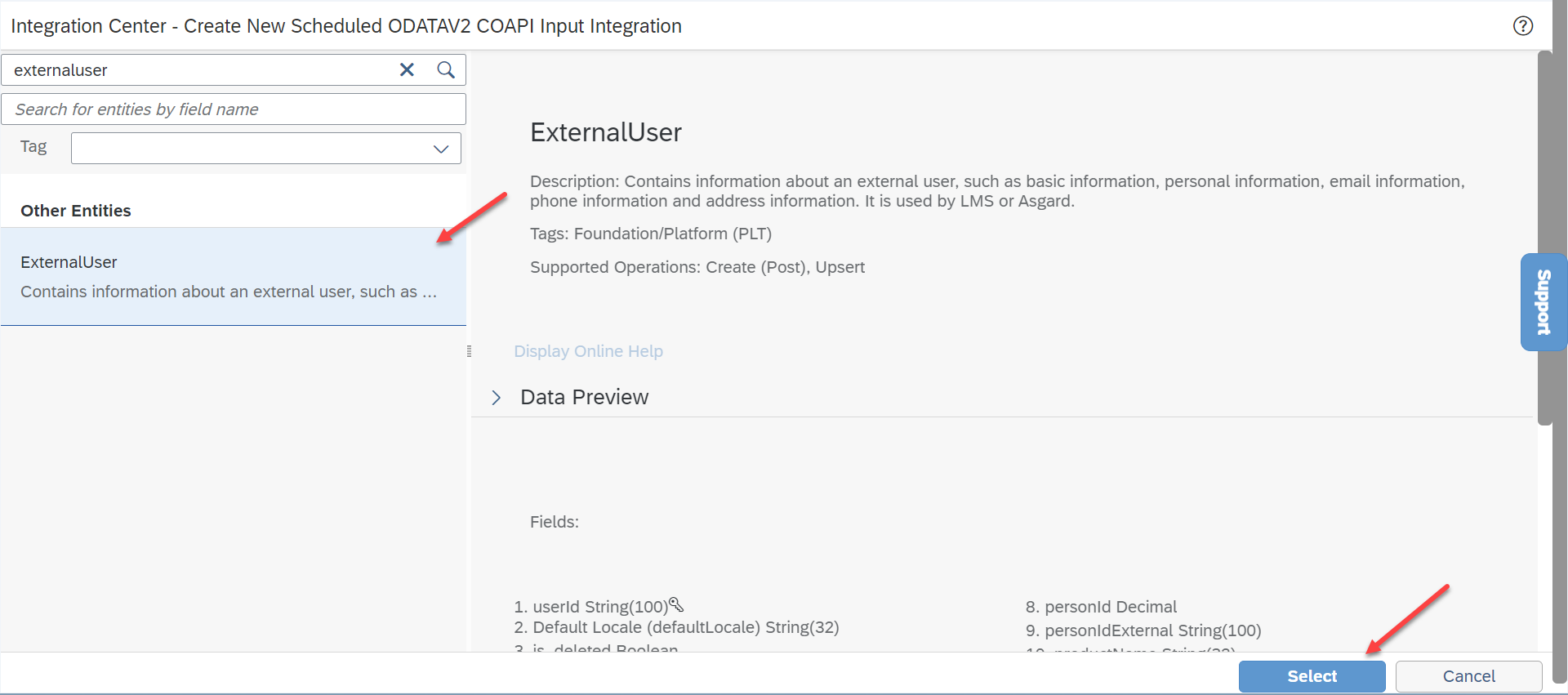
Task: Select the ExternalUser entity in list
Action: tap(234, 277)
